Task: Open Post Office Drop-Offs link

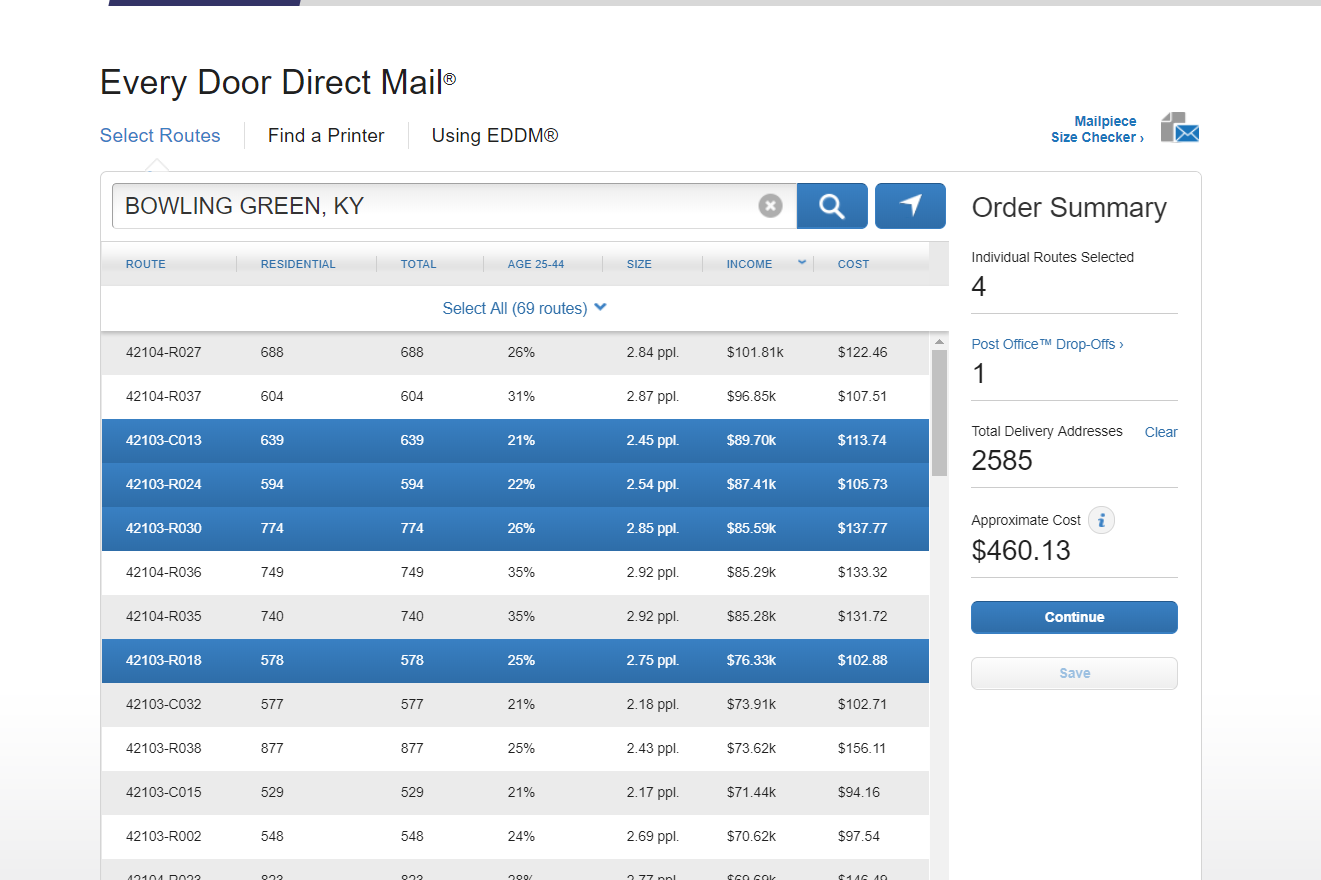Action: click(1047, 344)
